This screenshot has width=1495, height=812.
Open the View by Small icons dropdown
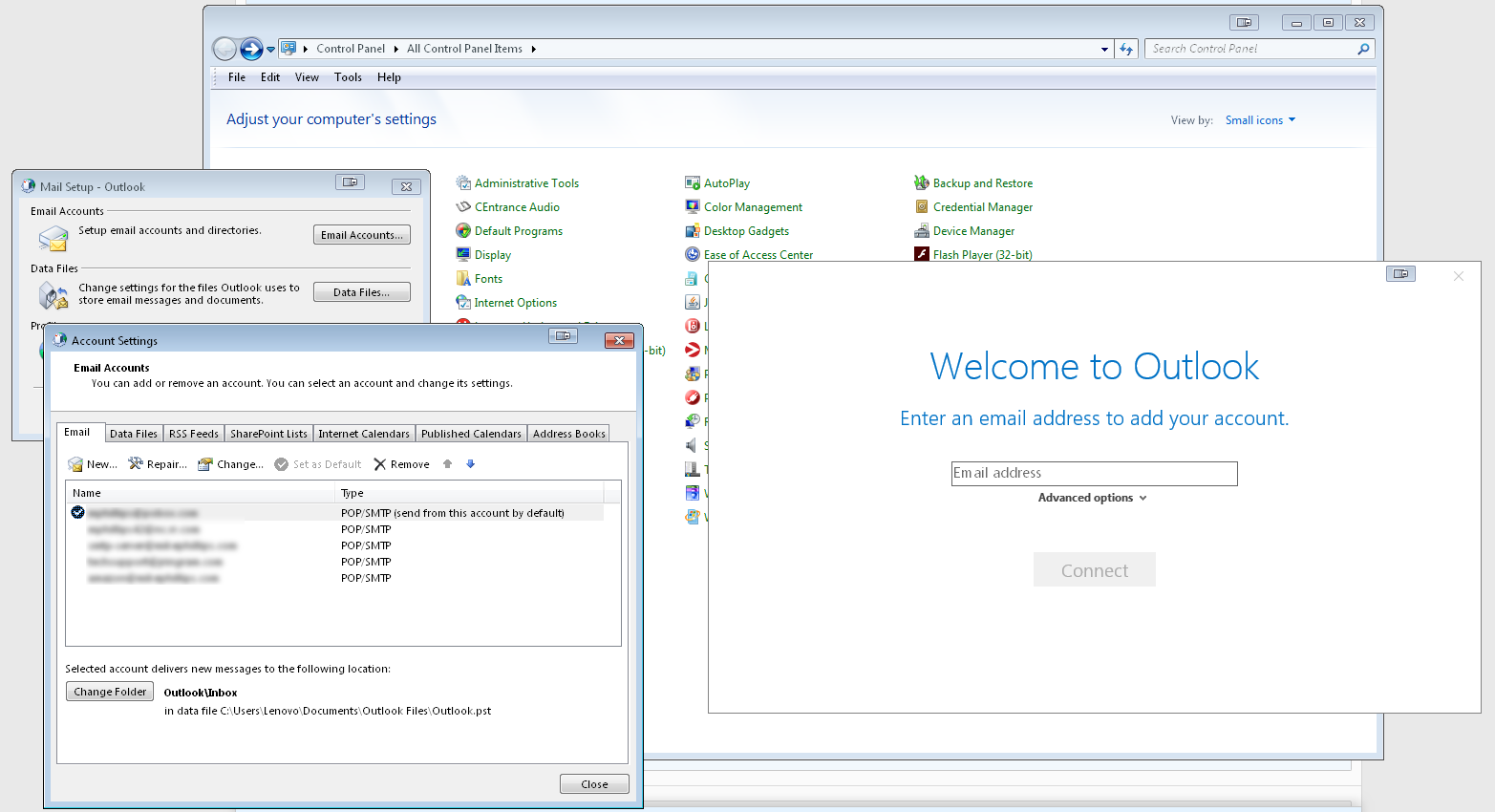click(x=1261, y=120)
